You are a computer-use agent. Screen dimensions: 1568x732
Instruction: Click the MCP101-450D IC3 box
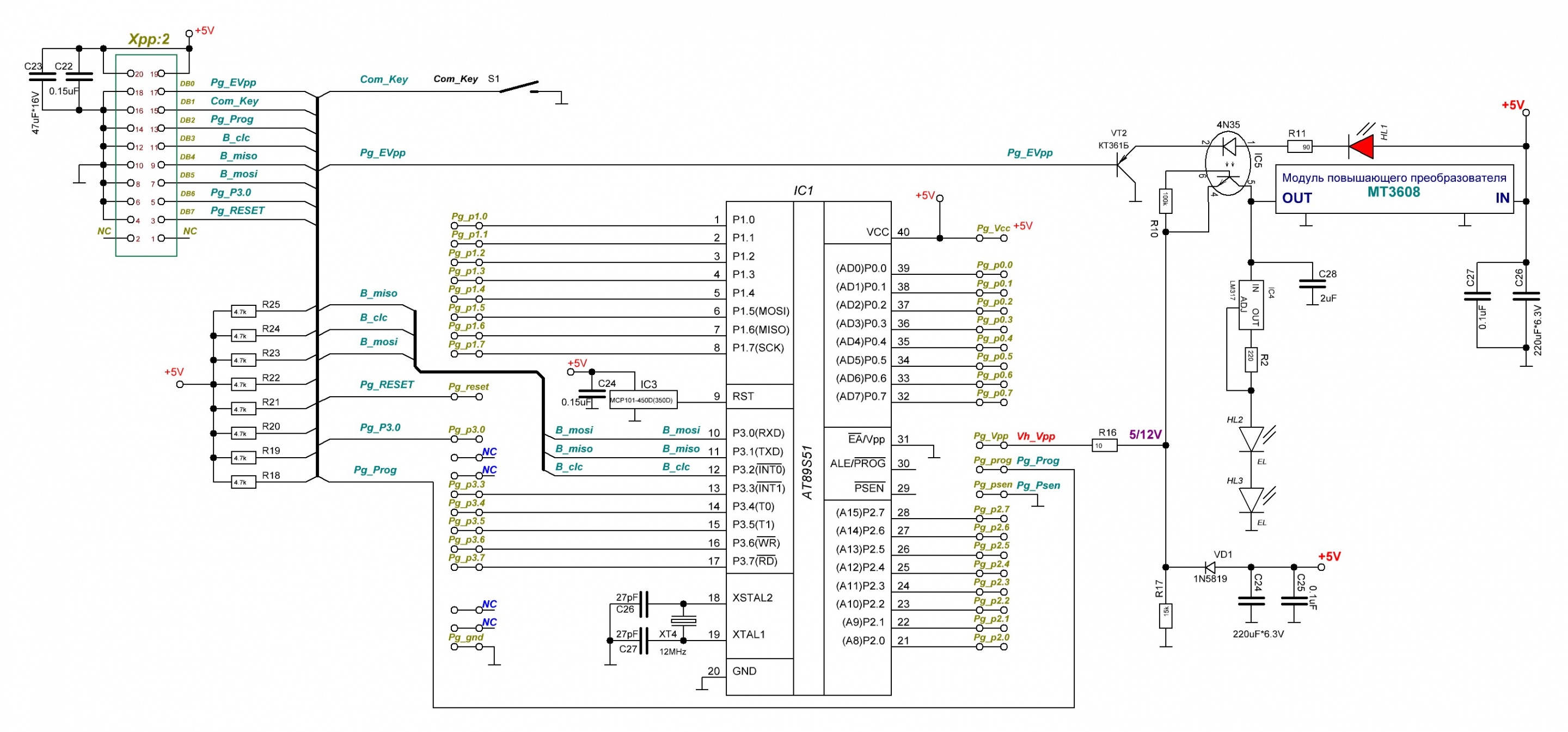tap(644, 400)
